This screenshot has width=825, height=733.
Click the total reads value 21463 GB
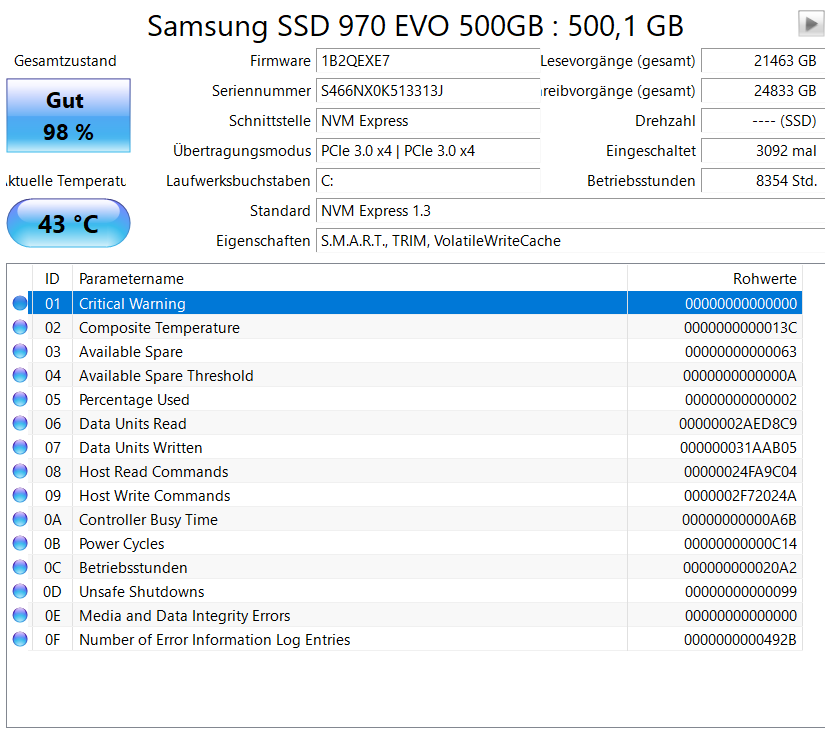(763, 61)
